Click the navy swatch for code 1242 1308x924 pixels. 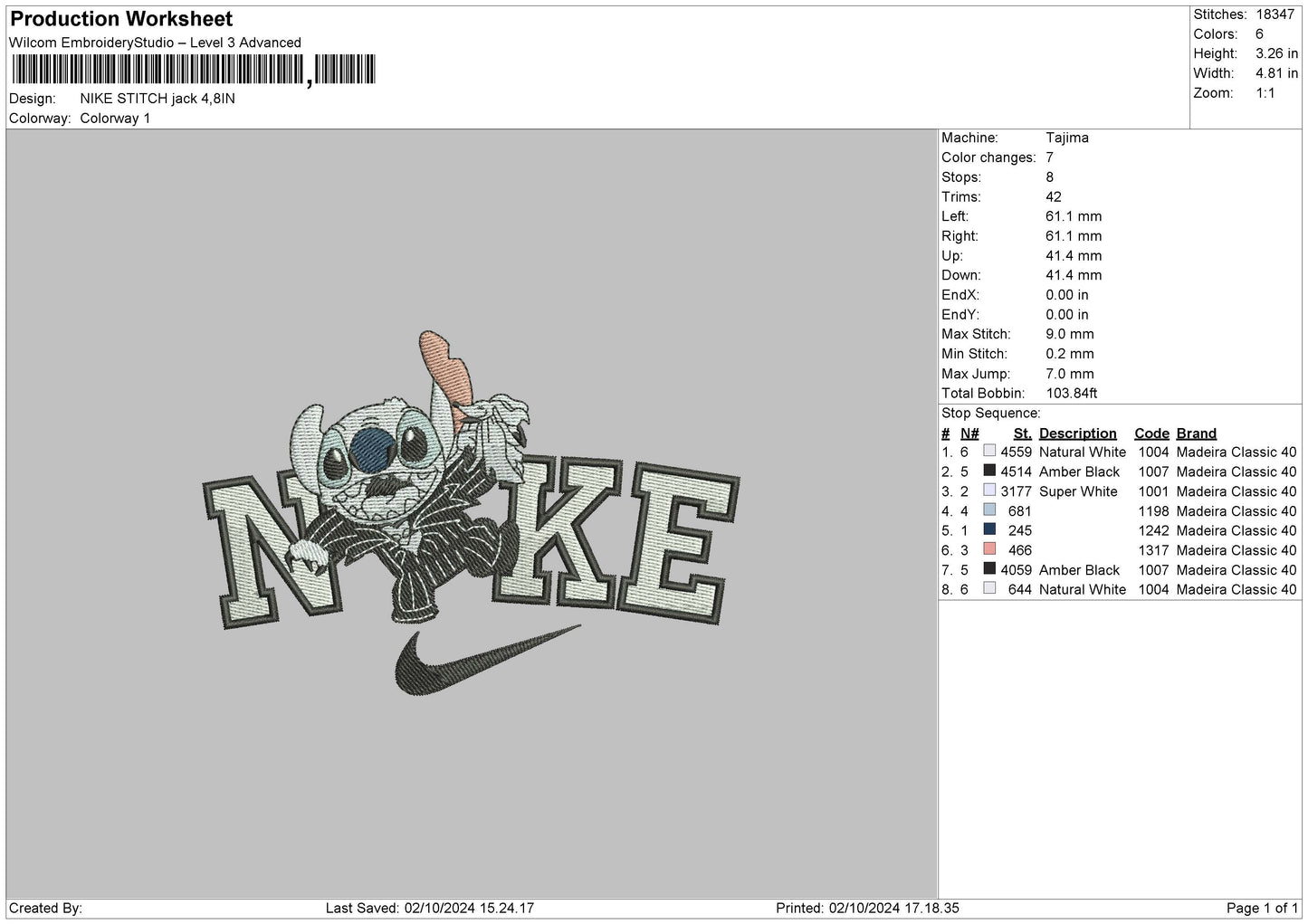(989, 530)
